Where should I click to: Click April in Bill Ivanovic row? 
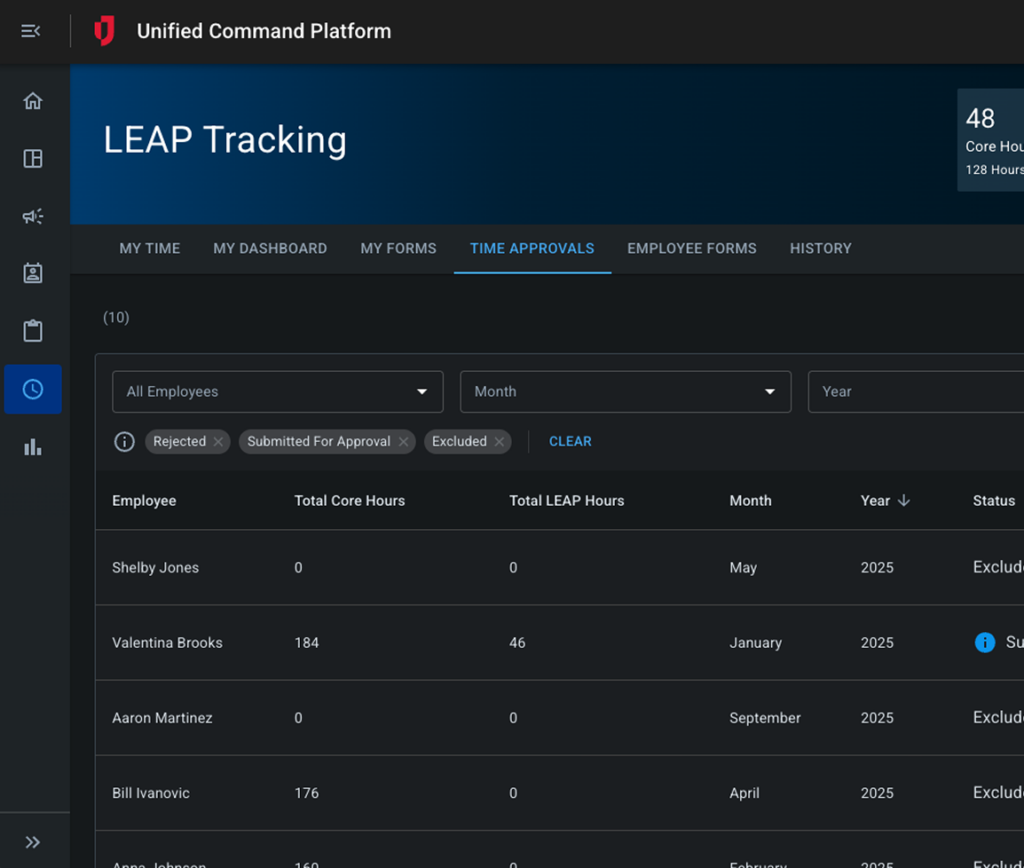(x=744, y=794)
